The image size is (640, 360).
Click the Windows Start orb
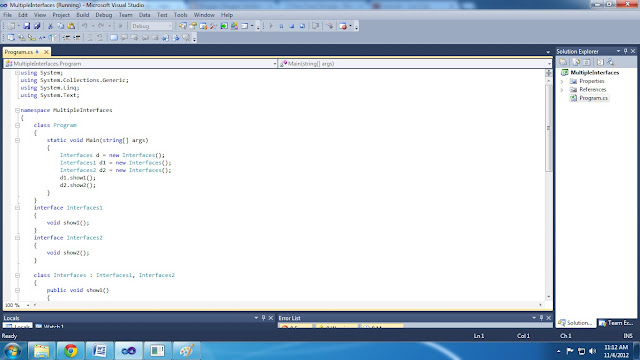pos(12,351)
